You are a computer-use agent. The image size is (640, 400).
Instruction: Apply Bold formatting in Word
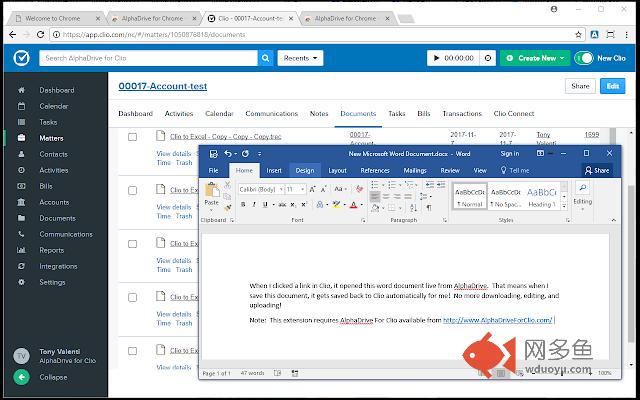coord(243,204)
